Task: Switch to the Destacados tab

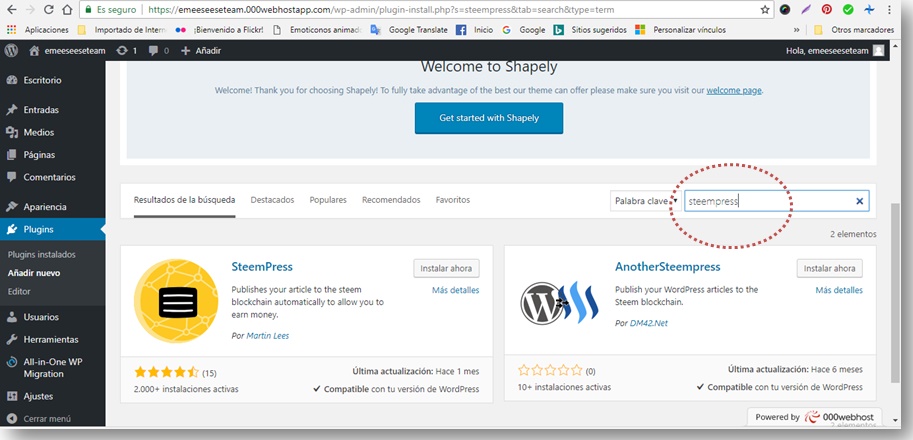Action: 273,200
